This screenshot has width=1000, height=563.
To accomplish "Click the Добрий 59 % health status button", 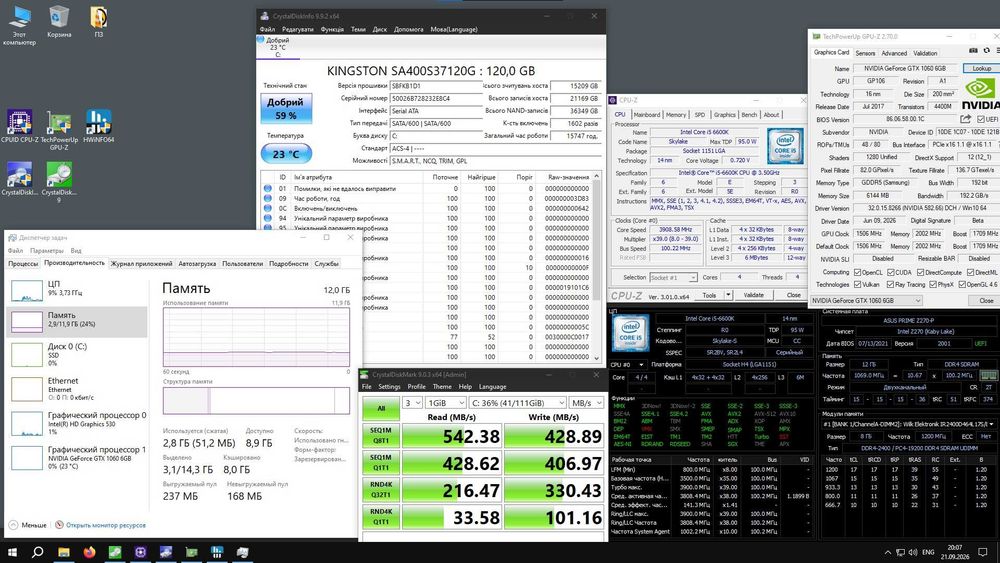I will (x=286, y=108).
